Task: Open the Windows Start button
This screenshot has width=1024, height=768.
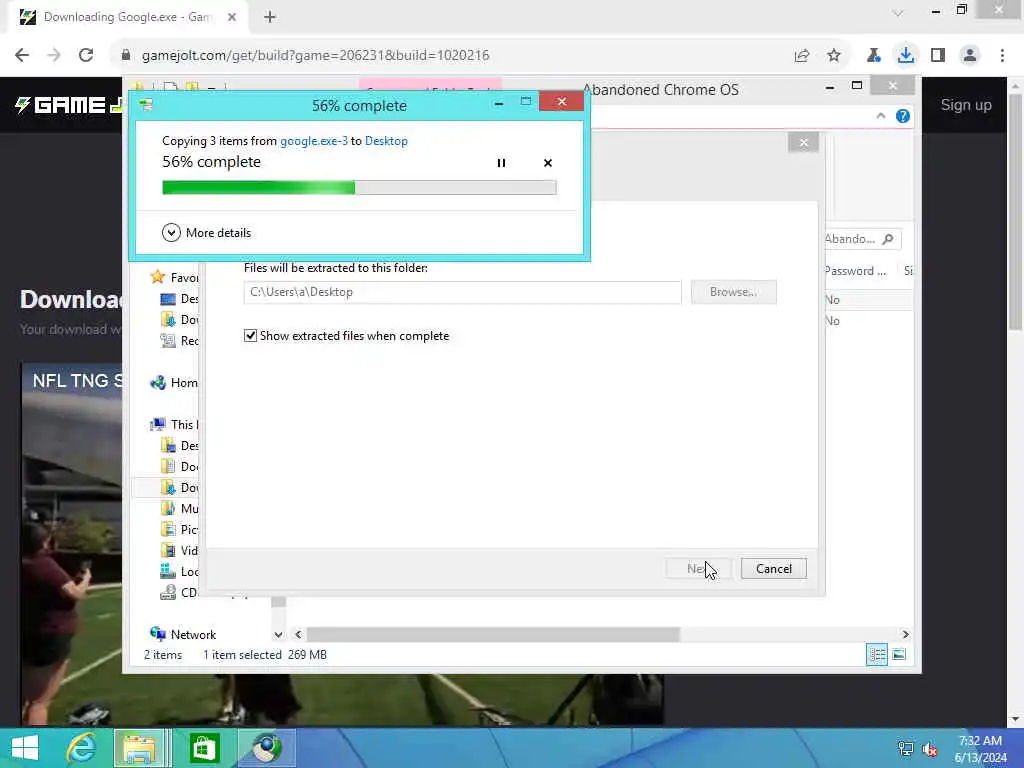Action: coord(25,748)
